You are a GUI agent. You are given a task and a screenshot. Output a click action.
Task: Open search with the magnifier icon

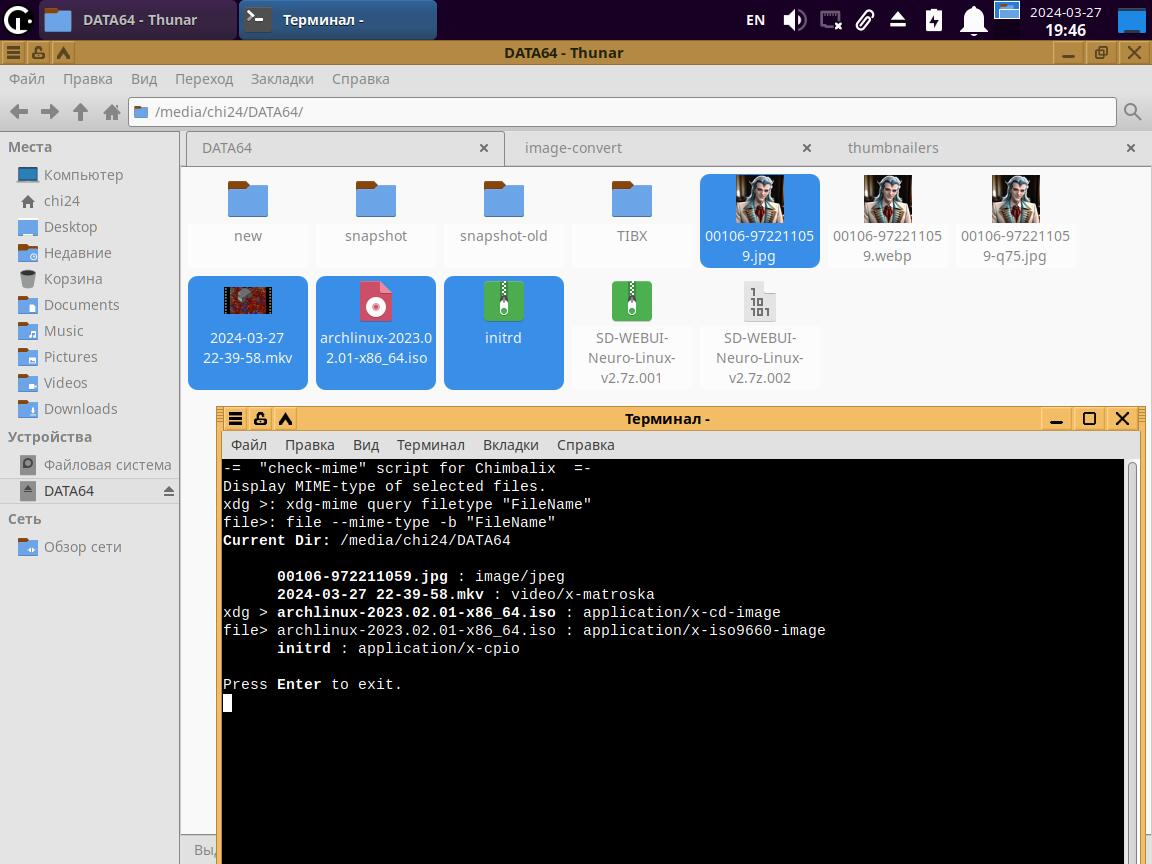(1132, 112)
